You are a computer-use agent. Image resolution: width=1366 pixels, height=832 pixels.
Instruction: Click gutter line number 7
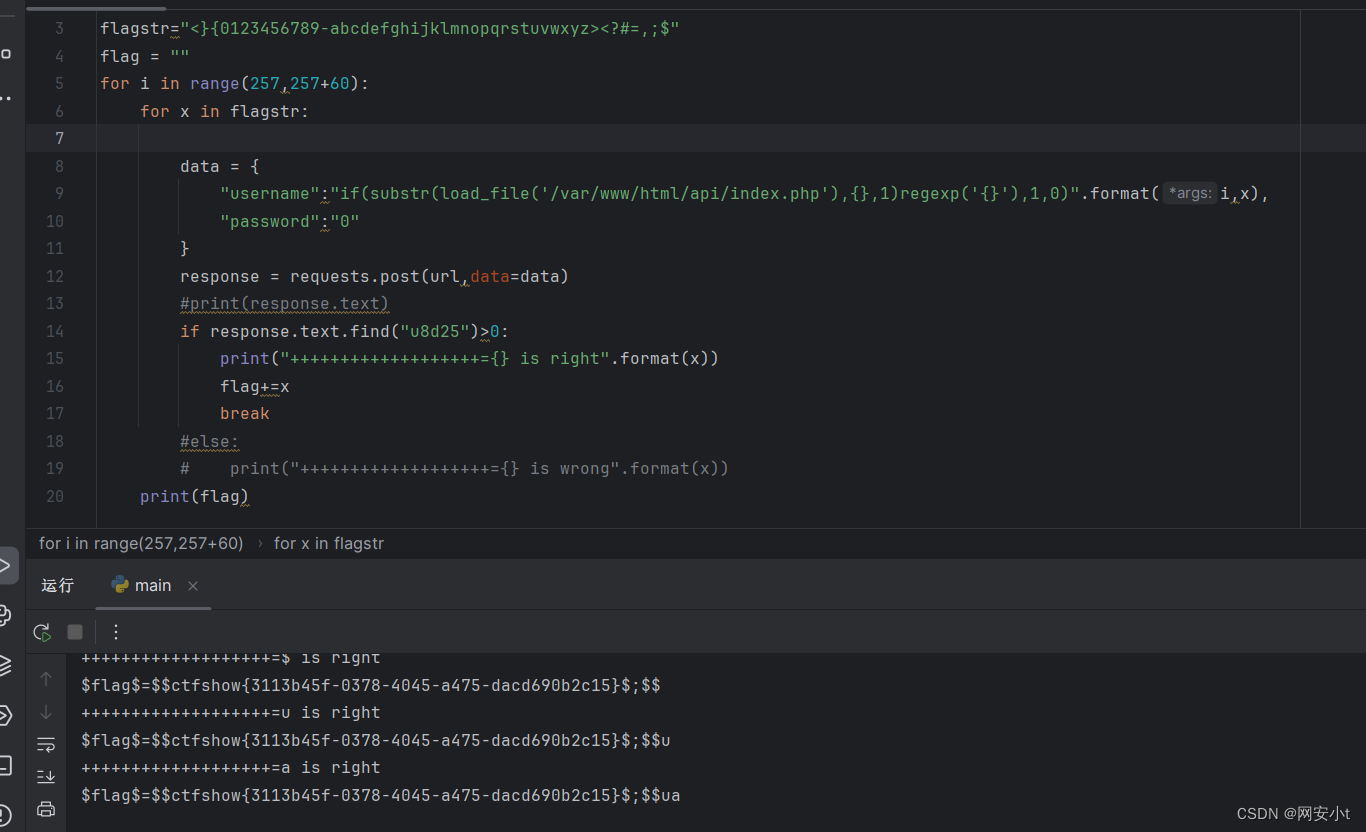(x=59, y=138)
